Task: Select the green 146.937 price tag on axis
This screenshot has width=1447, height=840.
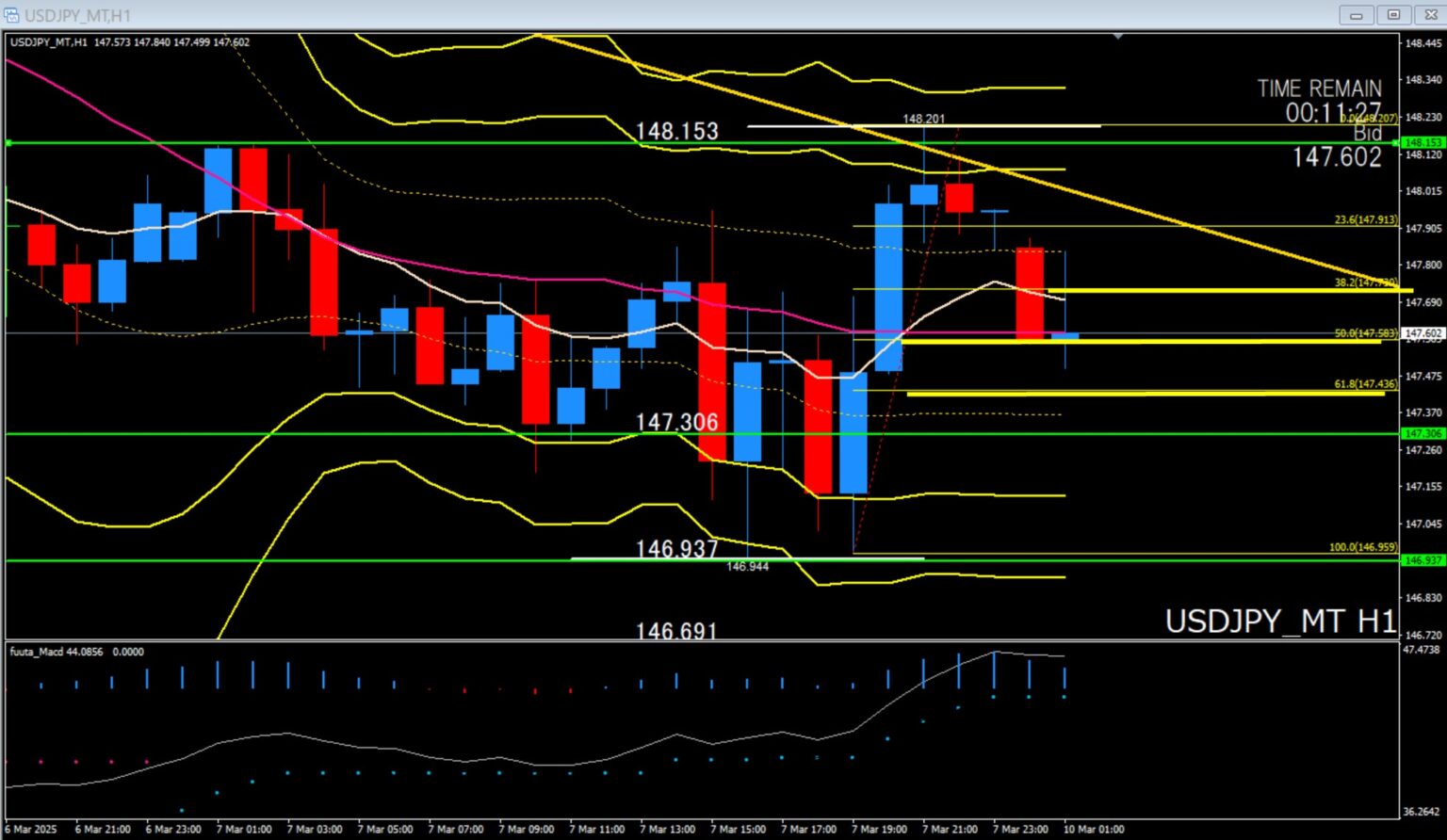Action: click(x=1423, y=560)
